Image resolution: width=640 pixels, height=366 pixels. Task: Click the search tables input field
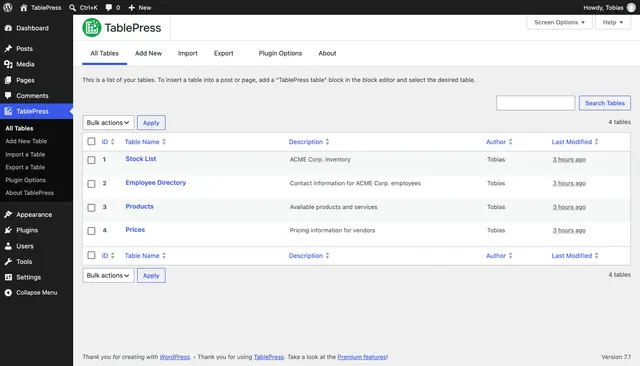[536, 103]
